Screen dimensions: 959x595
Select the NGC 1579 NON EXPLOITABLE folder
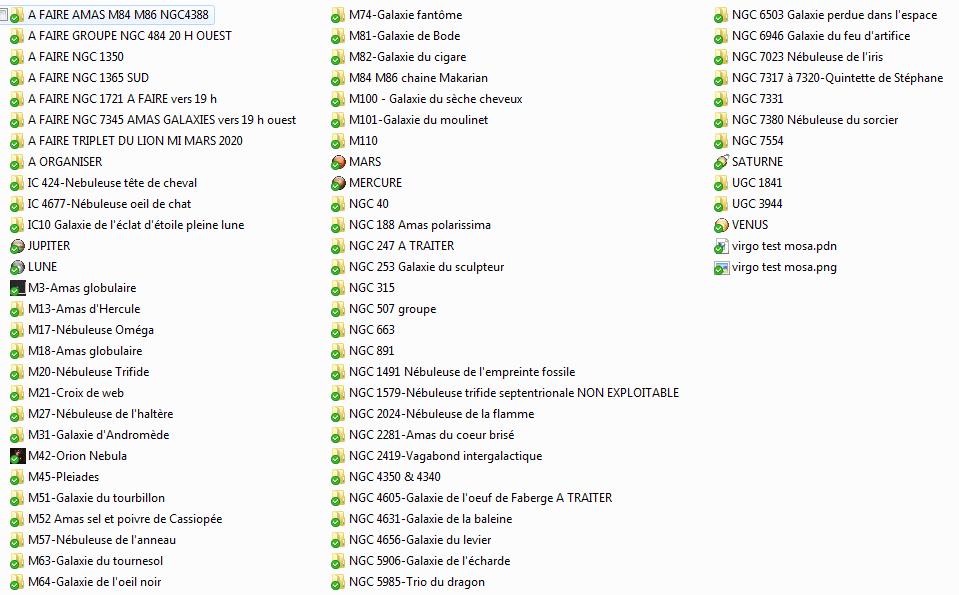click(513, 393)
